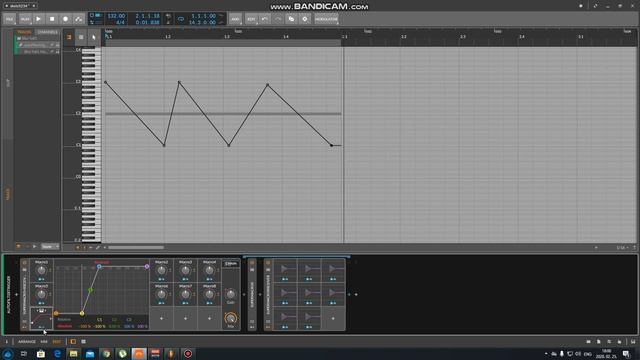Open Chrome from the taskbar
Image resolution: width=640 pixels, height=360 pixels.
(x=106, y=354)
